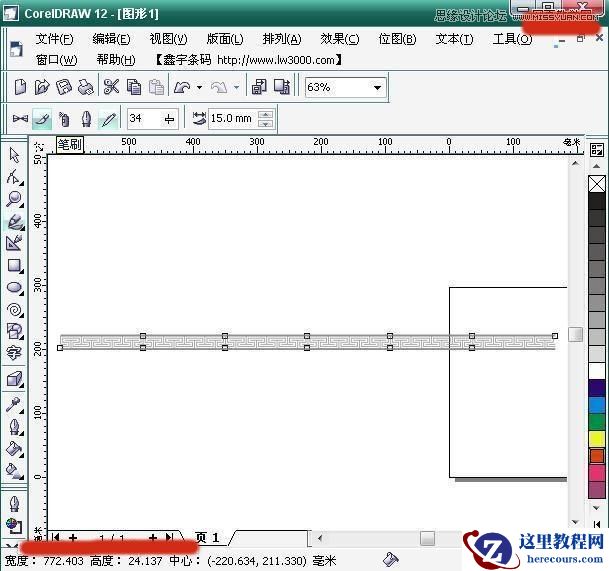Open the 编辑(E) menu
This screenshot has width=609, height=571.
(111, 39)
